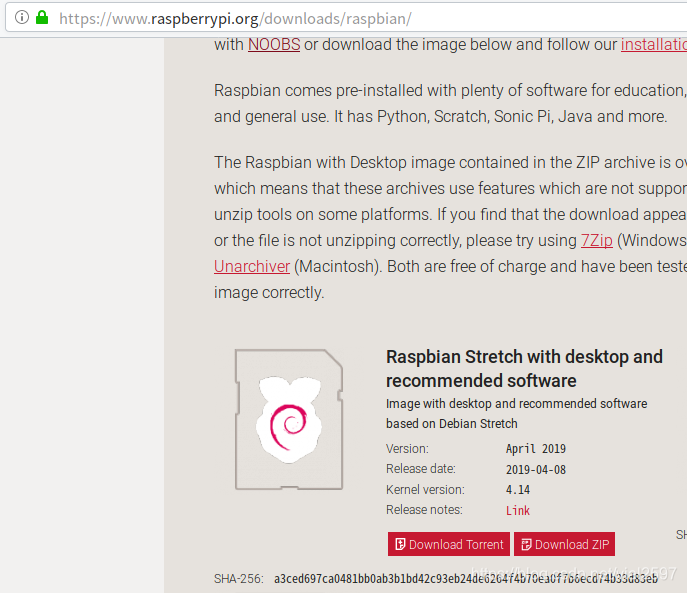Viewport: 687px width, 593px height.
Task: Click the zip file icon inside Download ZIP button
Action: (526, 544)
